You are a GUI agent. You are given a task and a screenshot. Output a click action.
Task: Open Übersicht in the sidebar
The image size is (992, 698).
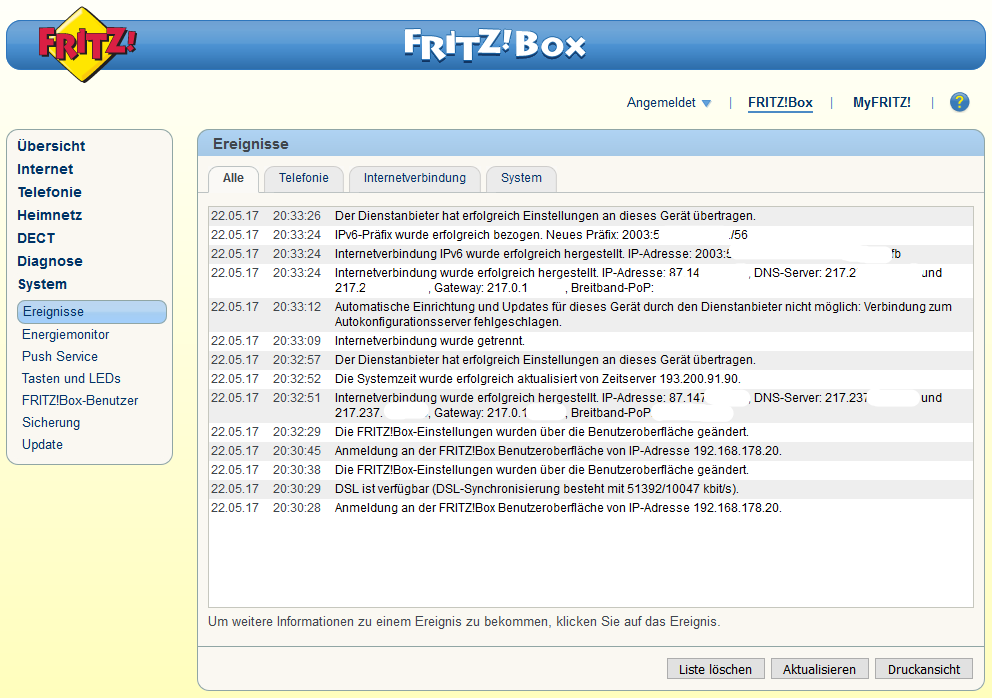(x=51, y=146)
